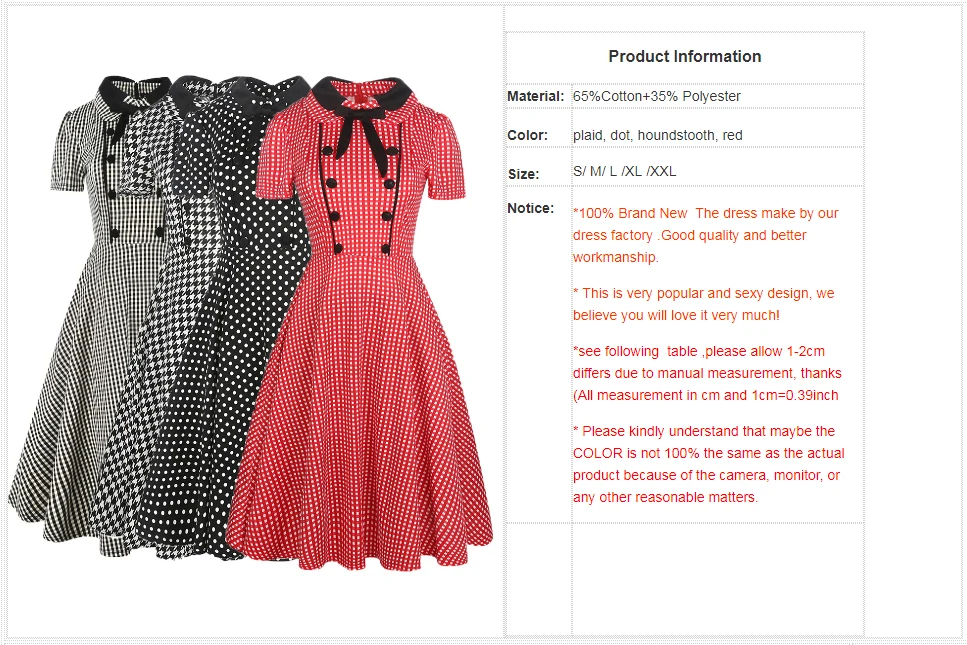
Task: Click the Size label
Action: tap(524, 174)
